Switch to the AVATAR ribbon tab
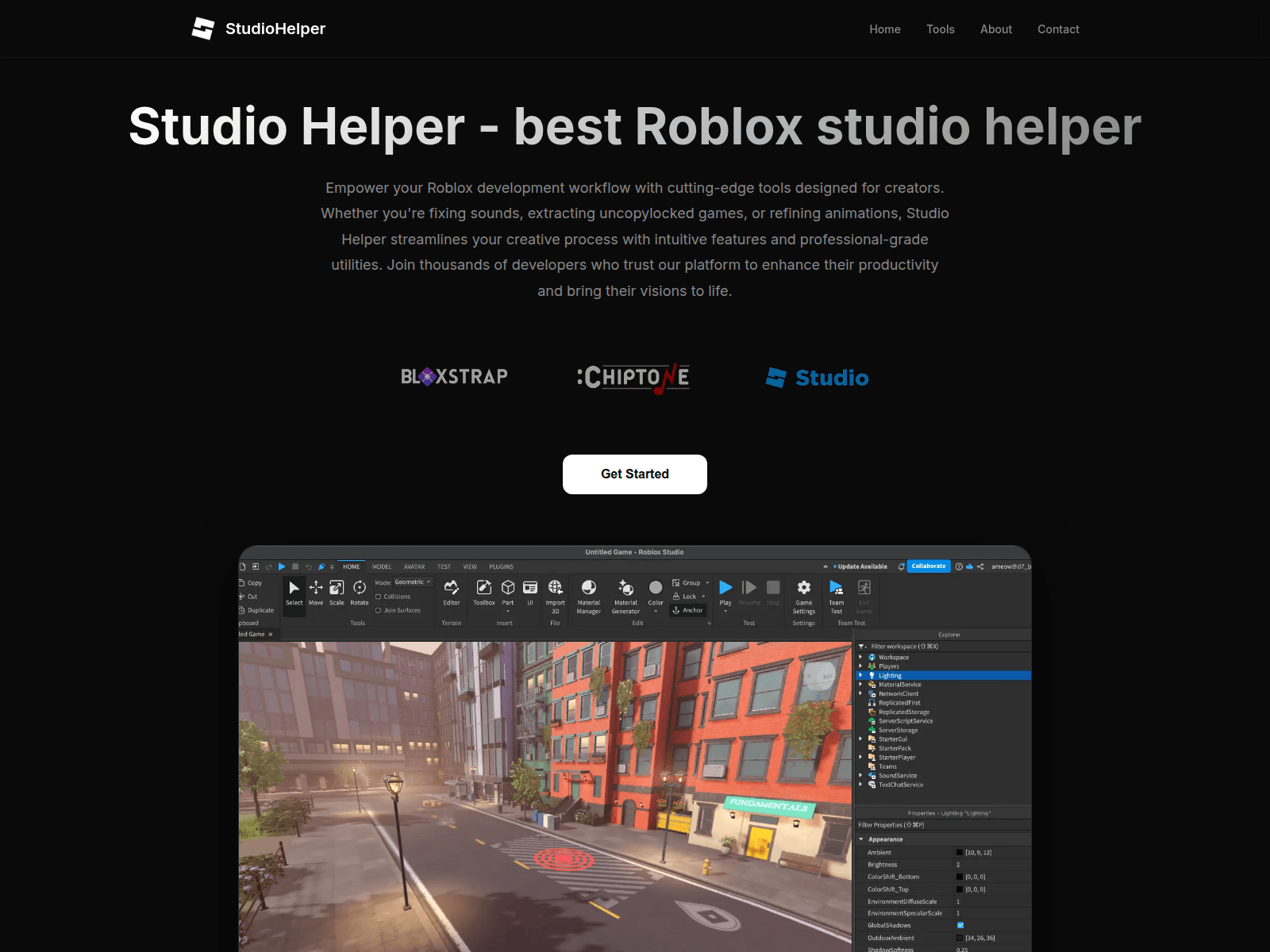 (x=414, y=566)
